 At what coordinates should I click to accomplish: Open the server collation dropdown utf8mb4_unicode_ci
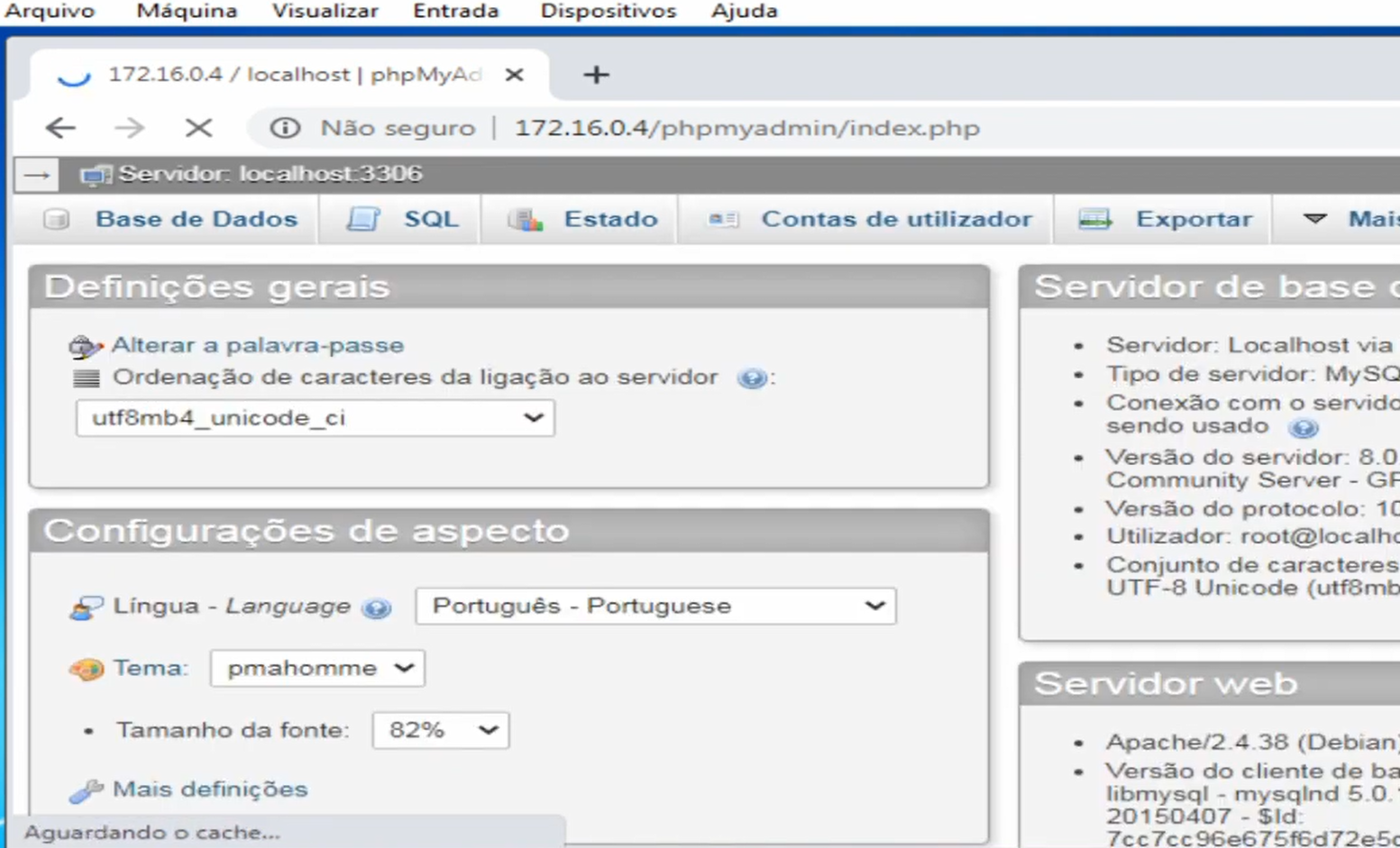315,417
